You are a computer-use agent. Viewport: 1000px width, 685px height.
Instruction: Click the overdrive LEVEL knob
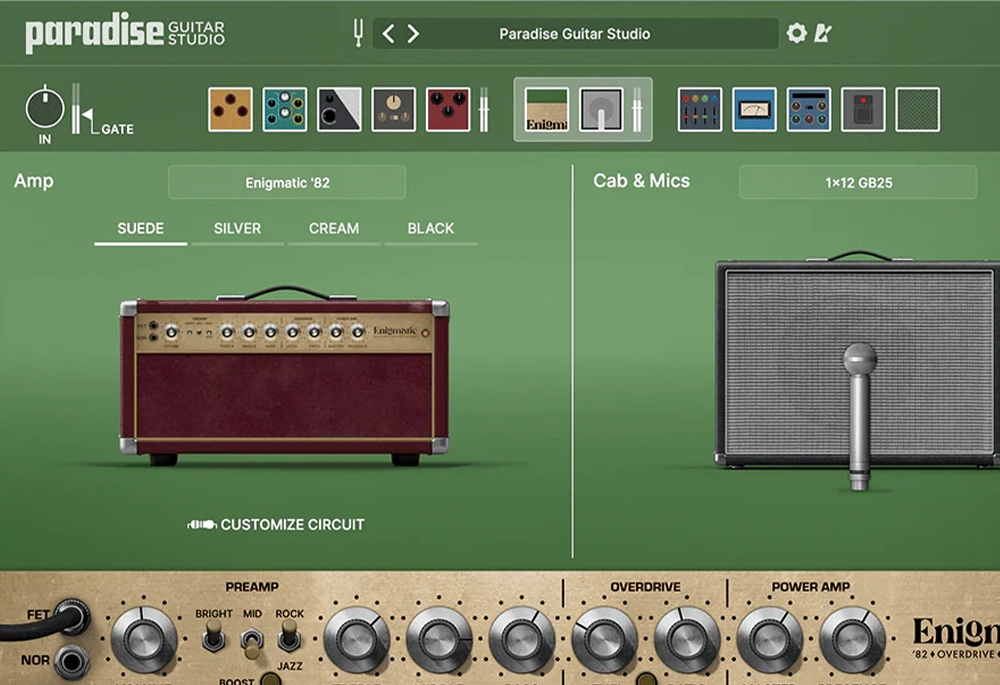604,640
